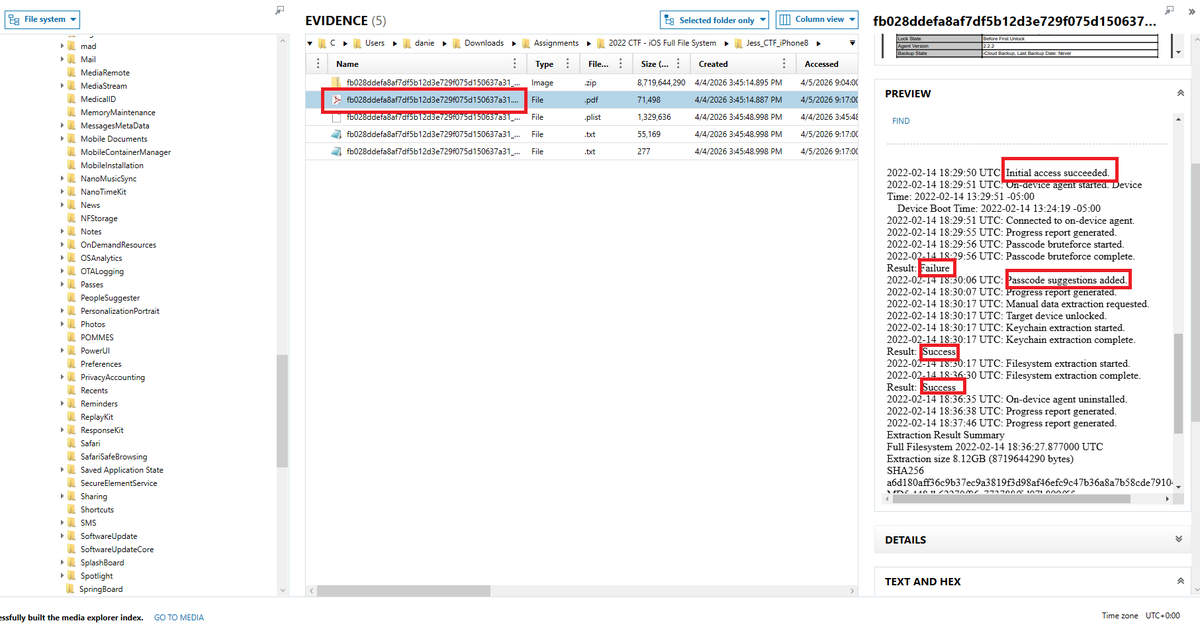Select the Passes folder
1200x625 pixels.
pos(92,284)
